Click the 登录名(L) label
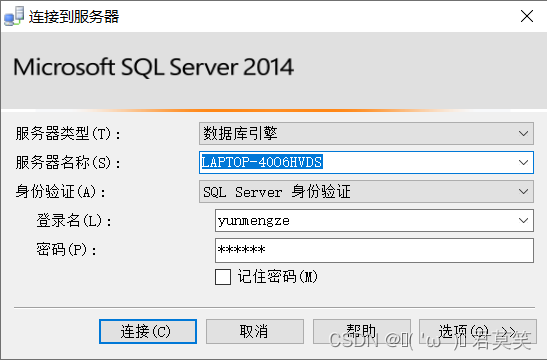Viewport: 547px width, 360px height. point(74,220)
